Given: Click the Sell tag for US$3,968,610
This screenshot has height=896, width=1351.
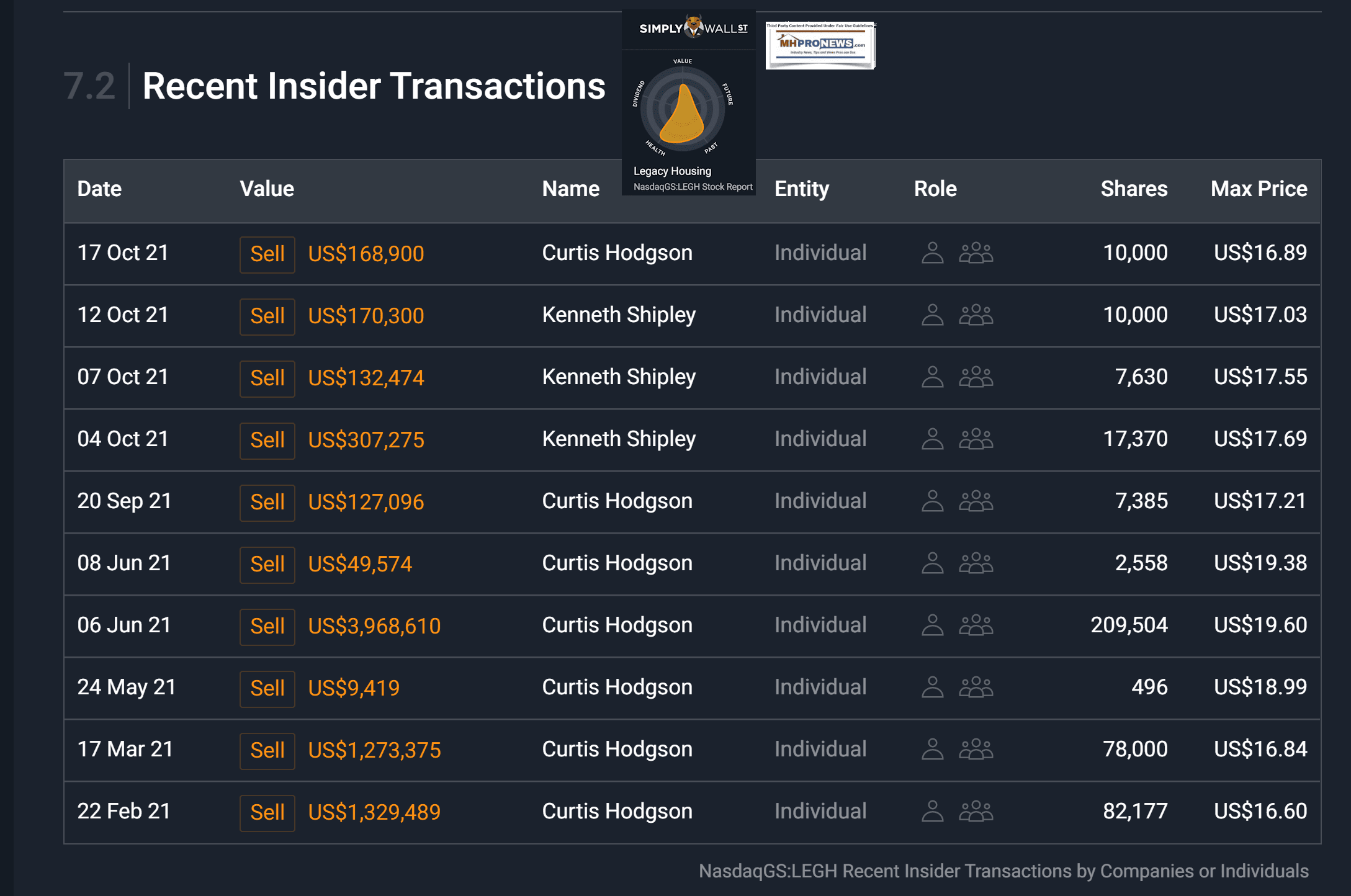Looking at the screenshot, I should pos(267,626).
